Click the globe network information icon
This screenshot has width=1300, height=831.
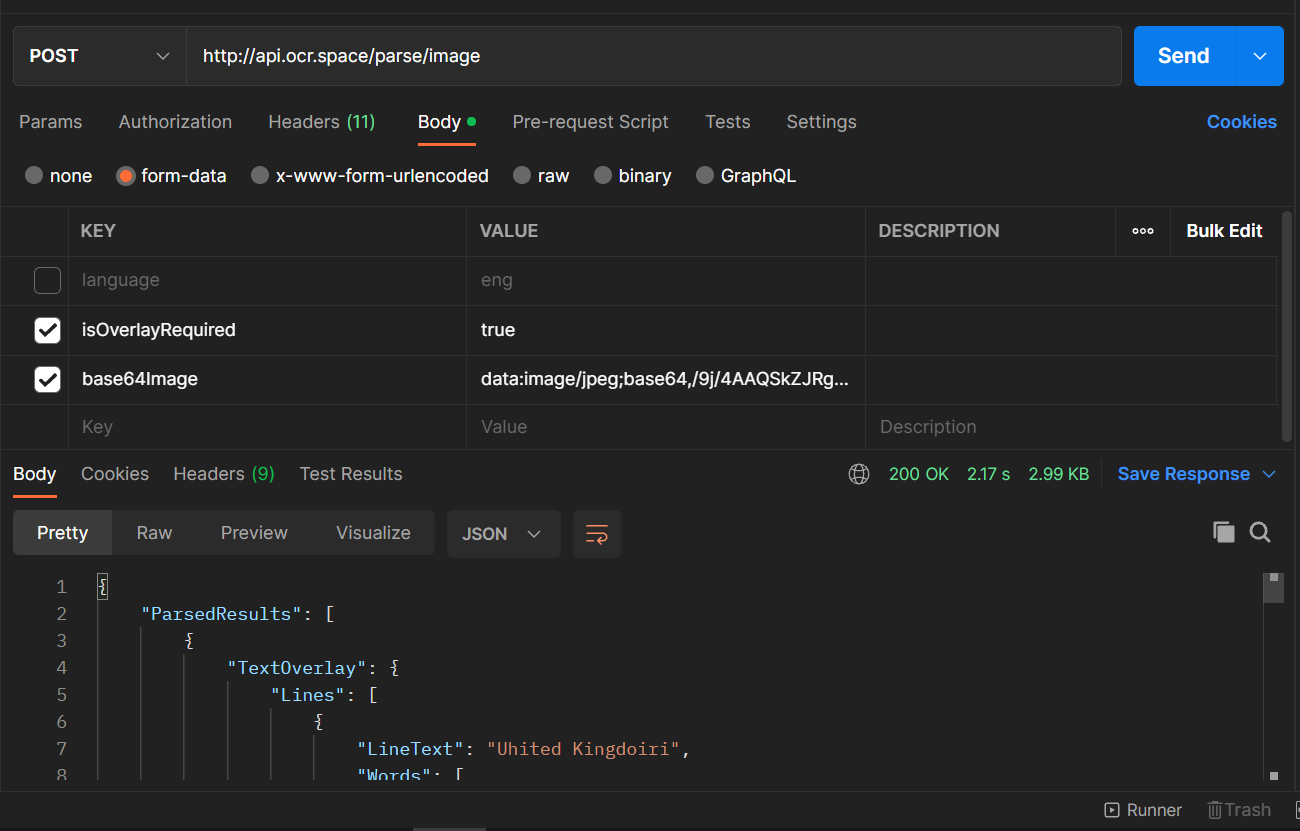859,474
